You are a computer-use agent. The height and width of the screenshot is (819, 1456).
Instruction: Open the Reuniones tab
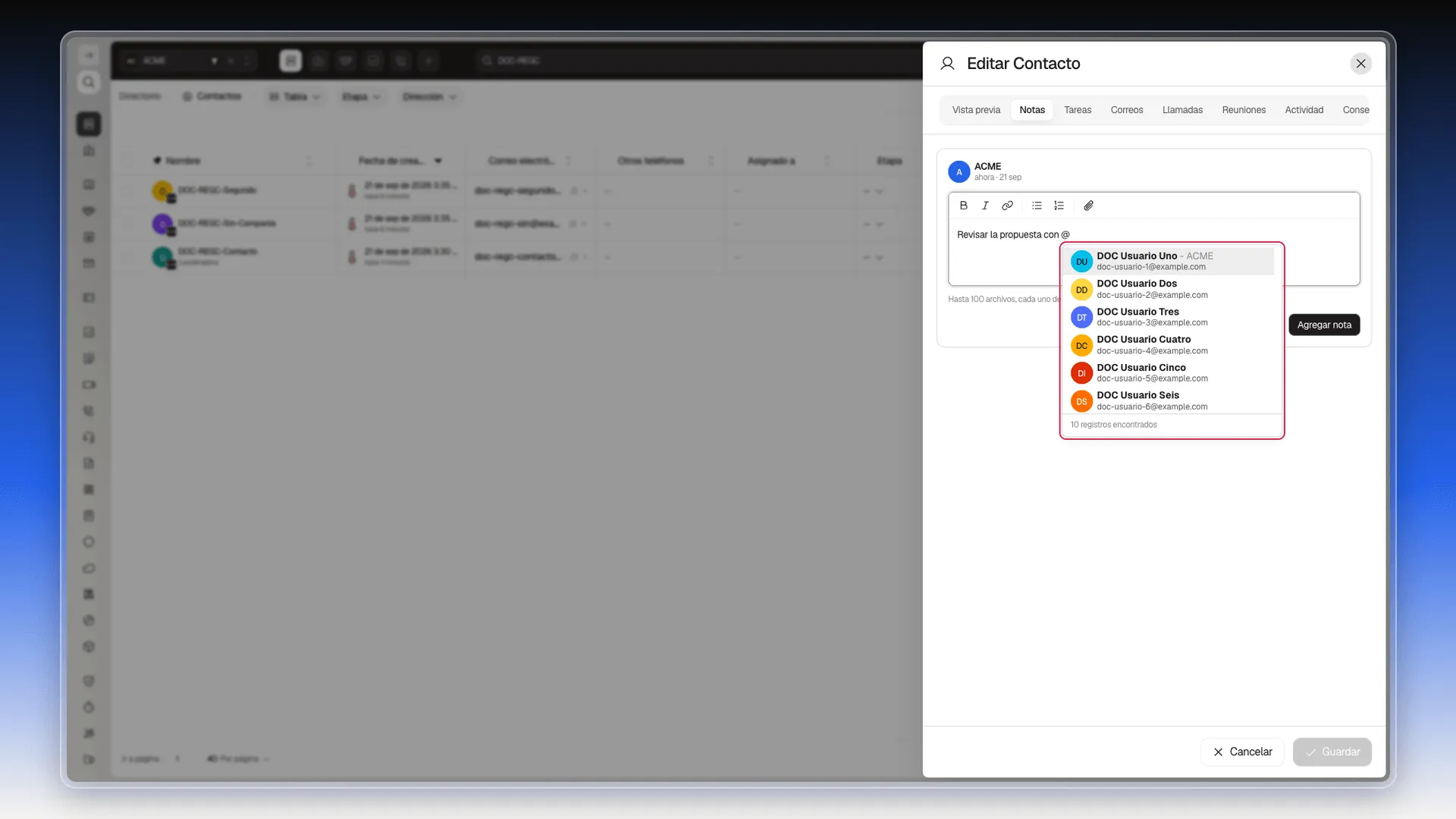(1244, 110)
